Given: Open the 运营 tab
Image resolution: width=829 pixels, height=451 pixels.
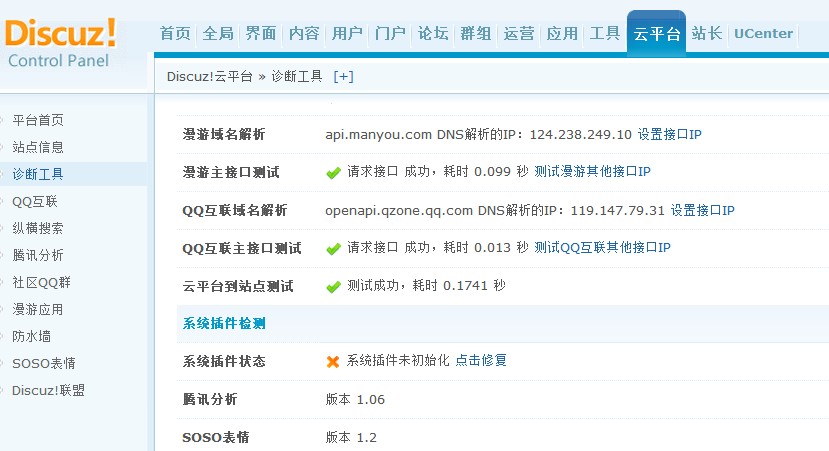Looking at the screenshot, I should click(519, 34).
